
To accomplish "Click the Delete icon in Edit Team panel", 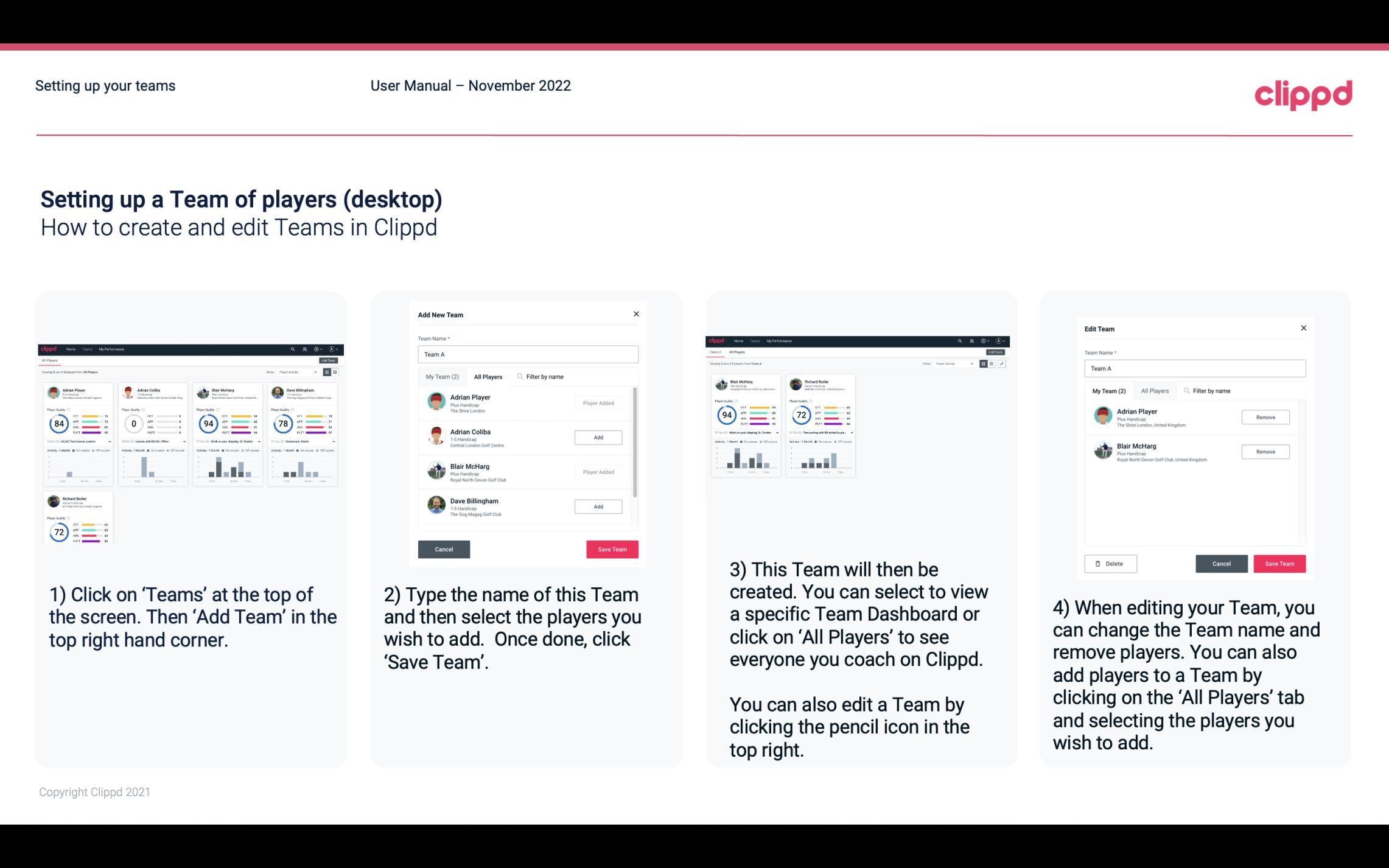I will (x=1108, y=563).
